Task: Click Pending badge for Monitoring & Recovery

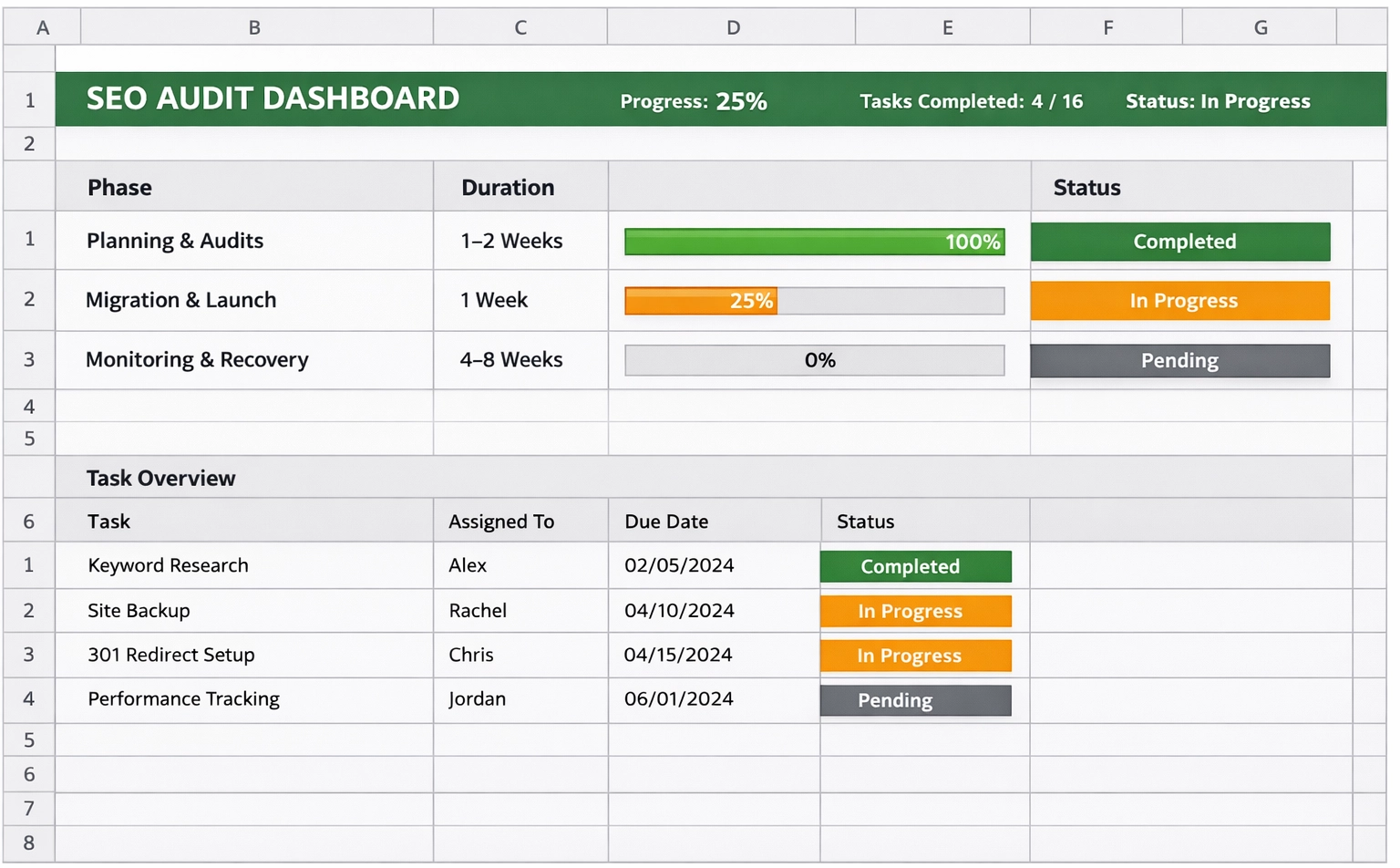Action: click(1180, 361)
